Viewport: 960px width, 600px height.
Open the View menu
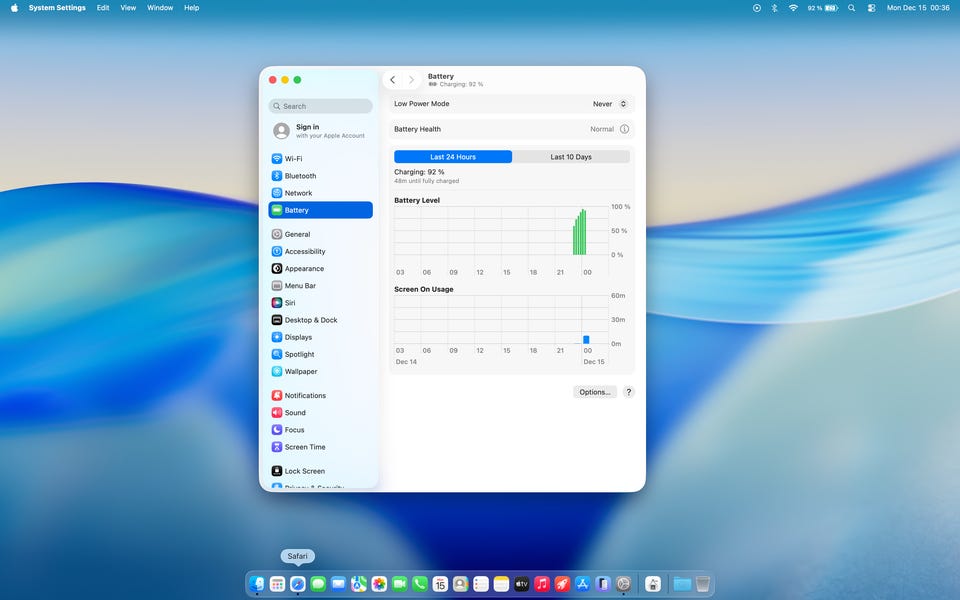click(128, 8)
